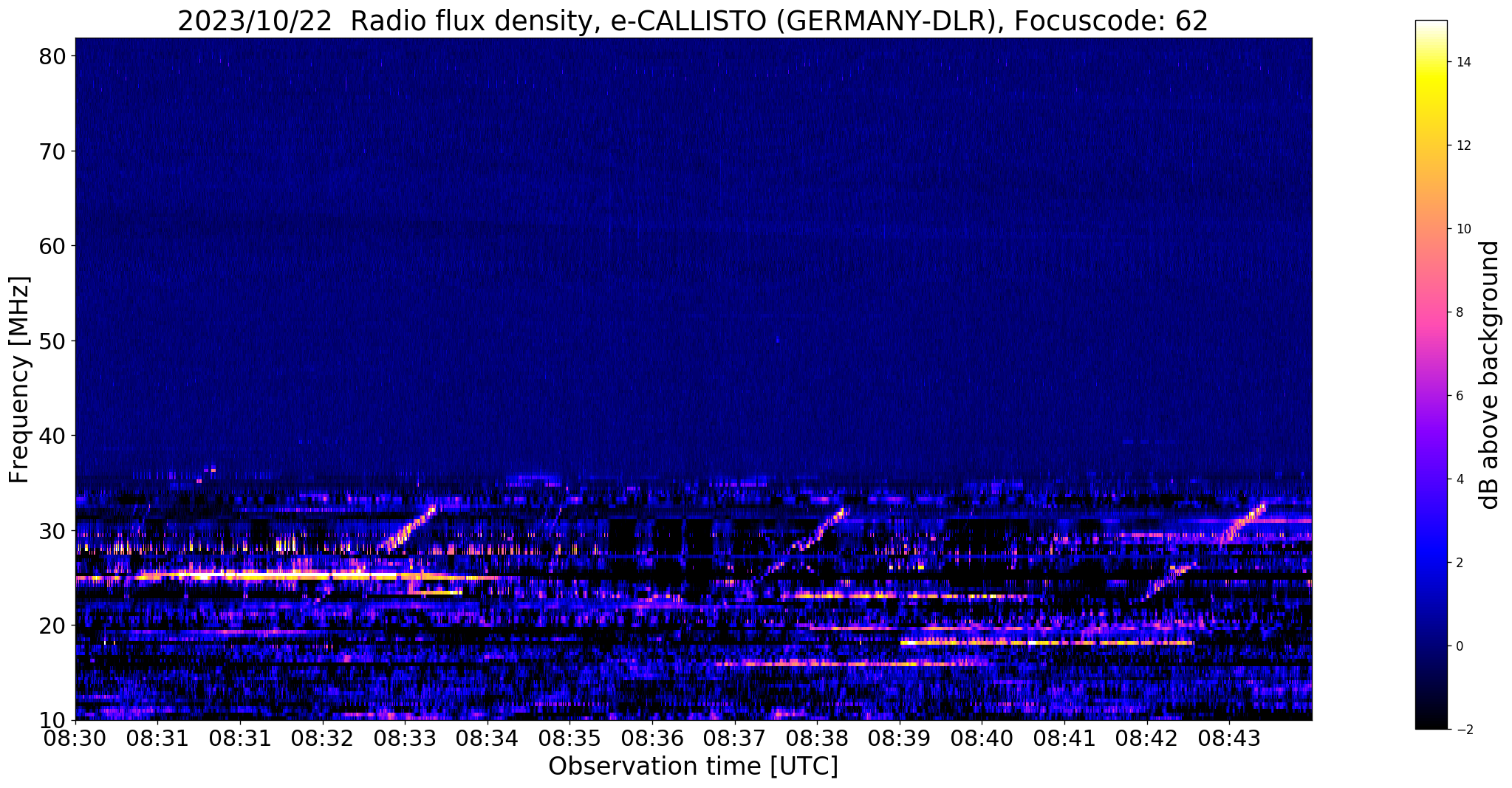Click the yellow 18 MHz band after 08:39
1512x788 pixels.
(1047, 643)
